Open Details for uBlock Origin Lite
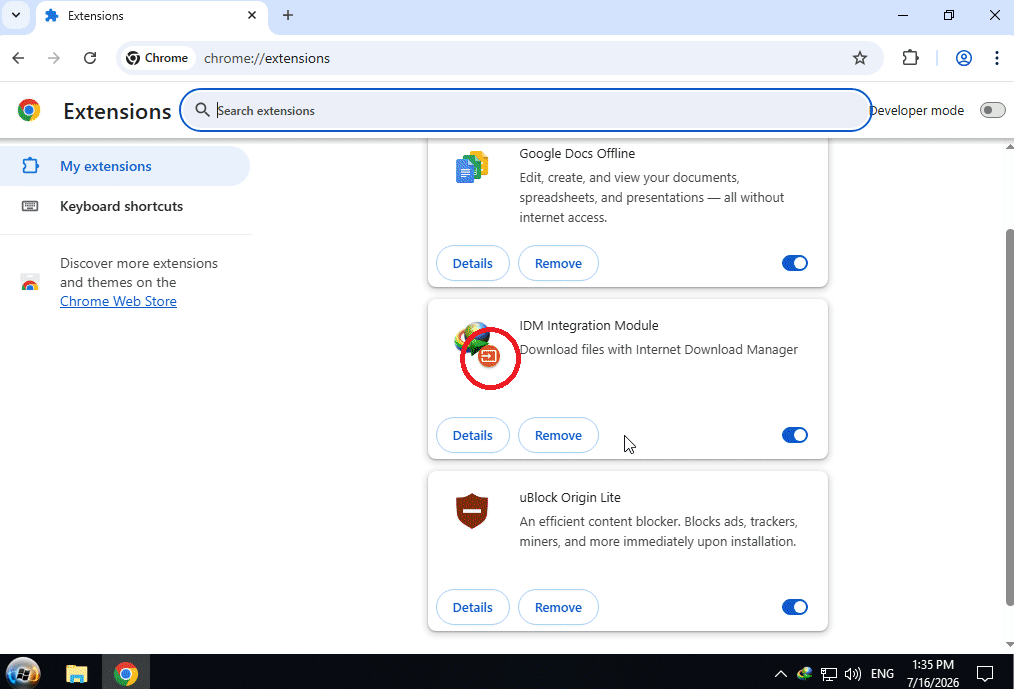The width and height of the screenshot is (1014, 689). [x=473, y=607]
